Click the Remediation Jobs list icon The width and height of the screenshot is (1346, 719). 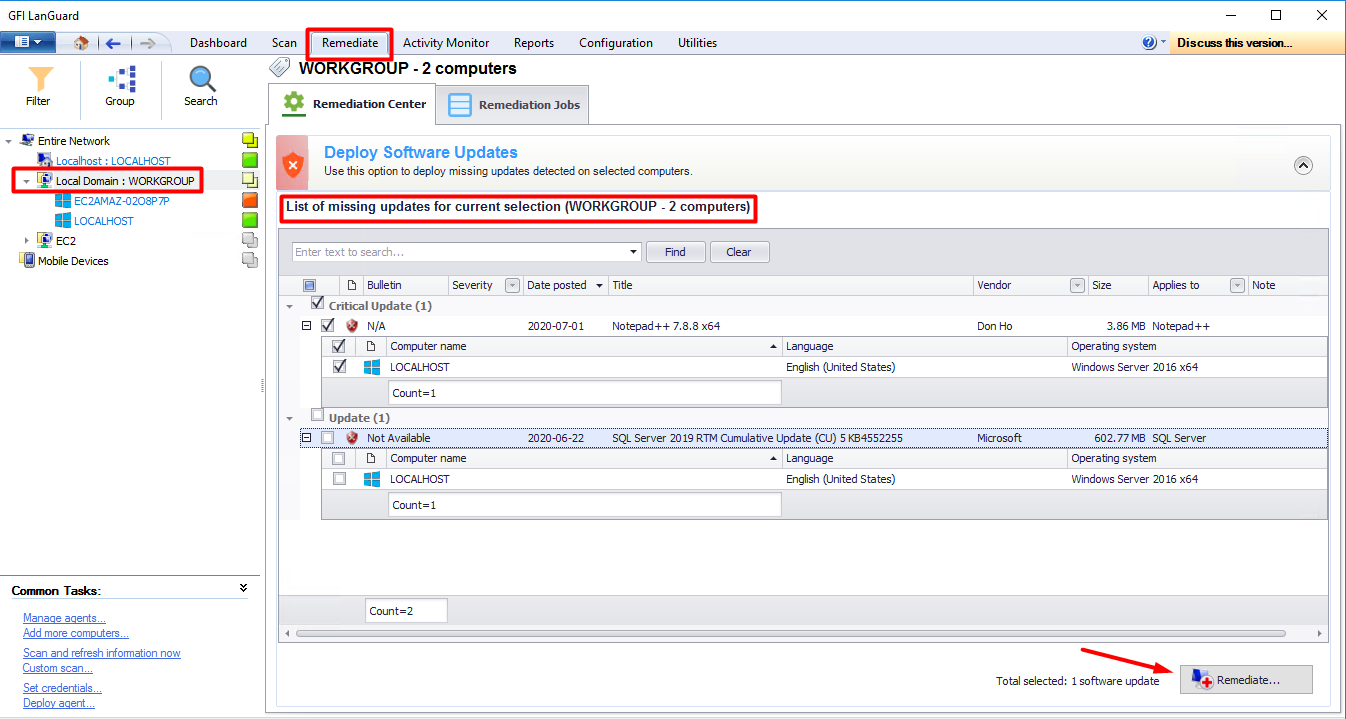pyautogui.click(x=459, y=104)
